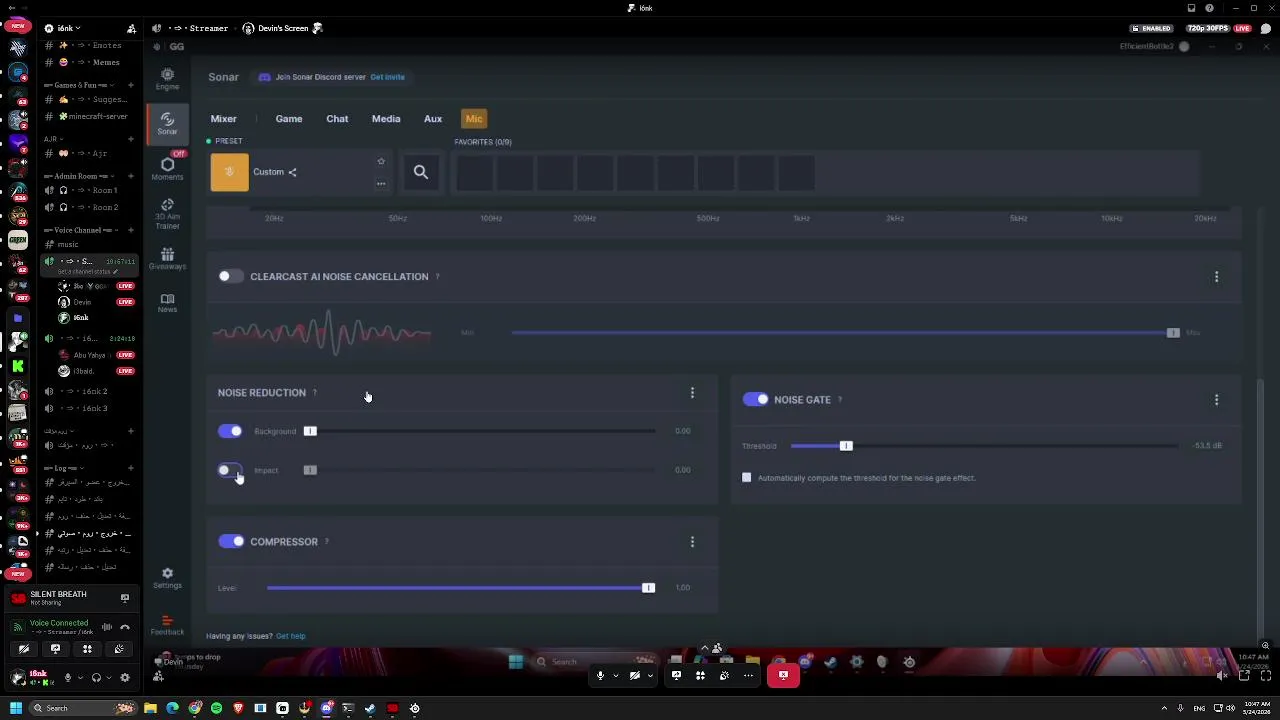
Task: Open Discord activities icon in voice panel
Action: (x=87, y=649)
